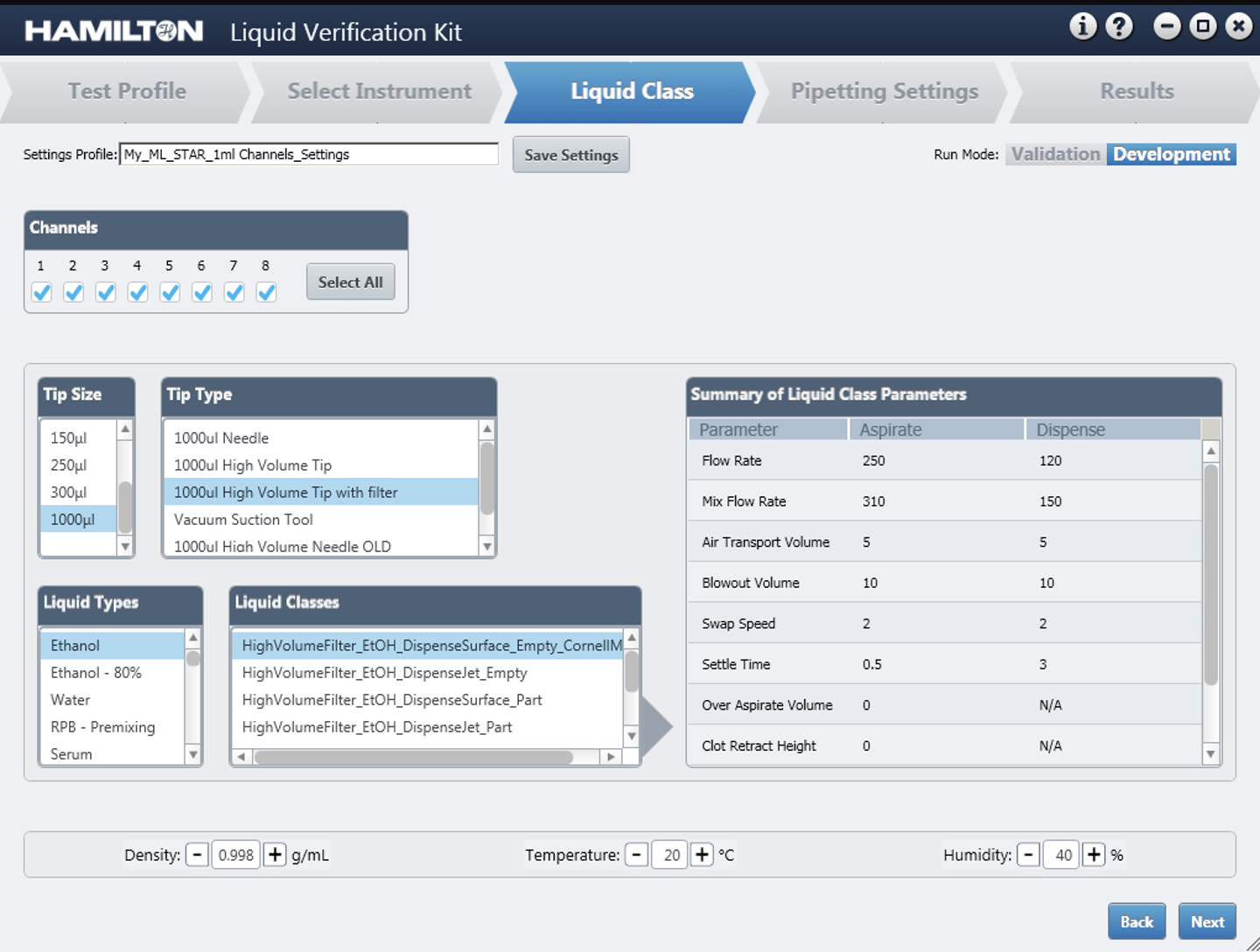
Task: Select 1000ul High Volume Tip
Action: [321, 465]
